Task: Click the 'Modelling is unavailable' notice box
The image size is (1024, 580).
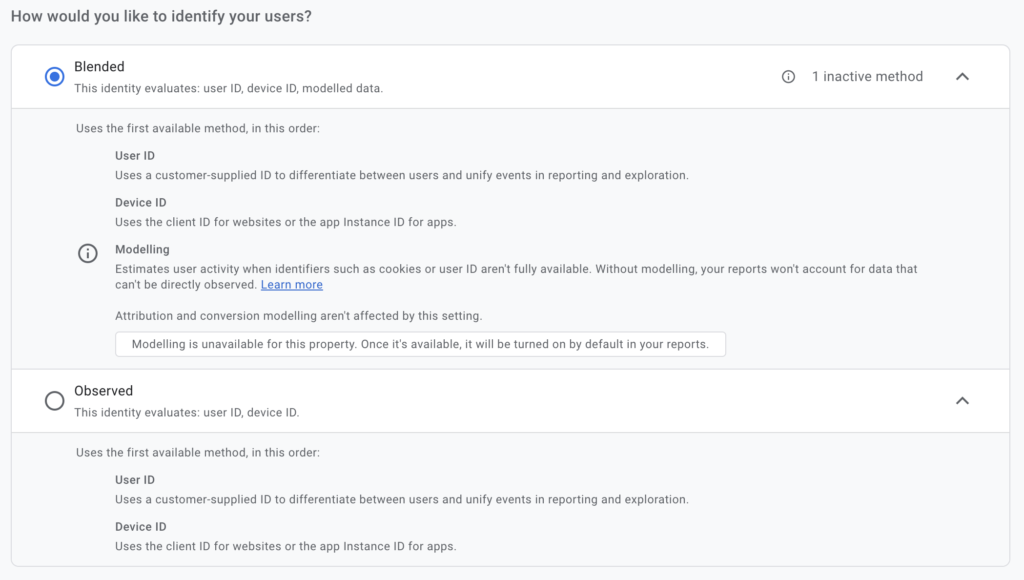Action: pos(420,344)
